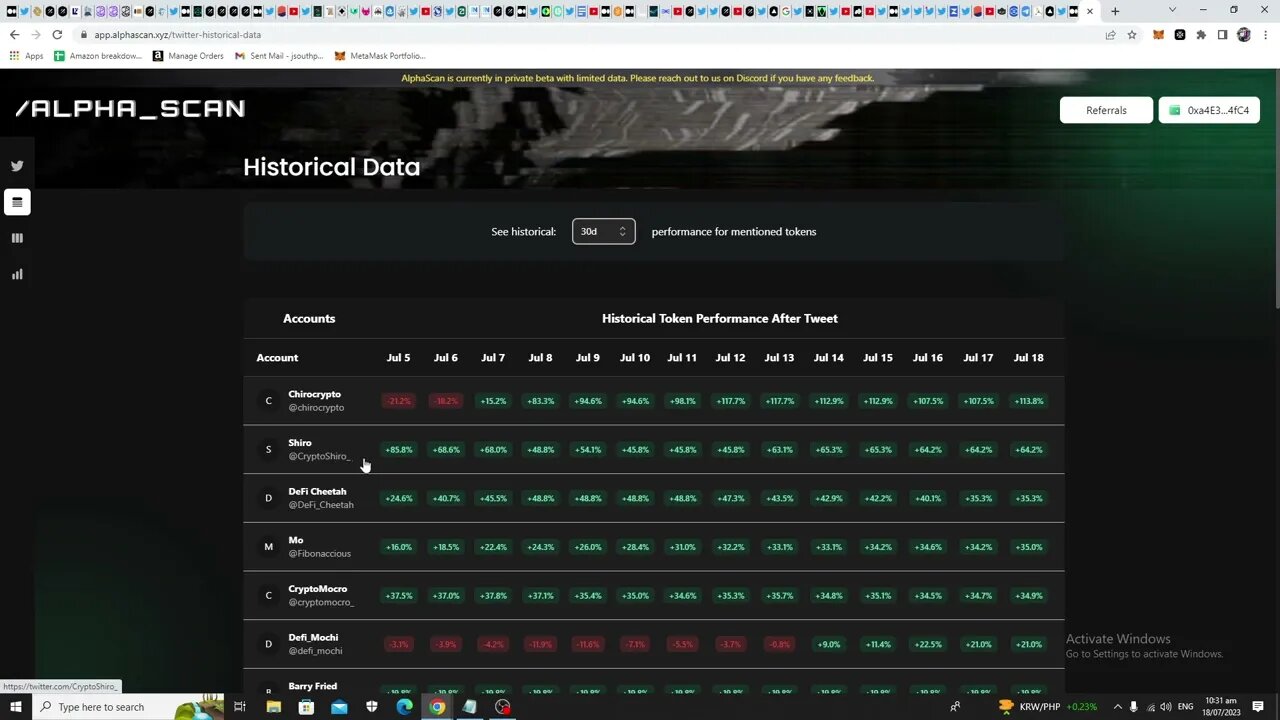Click Mo's M avatar
Screen dimensions: 1280x720
268,547
